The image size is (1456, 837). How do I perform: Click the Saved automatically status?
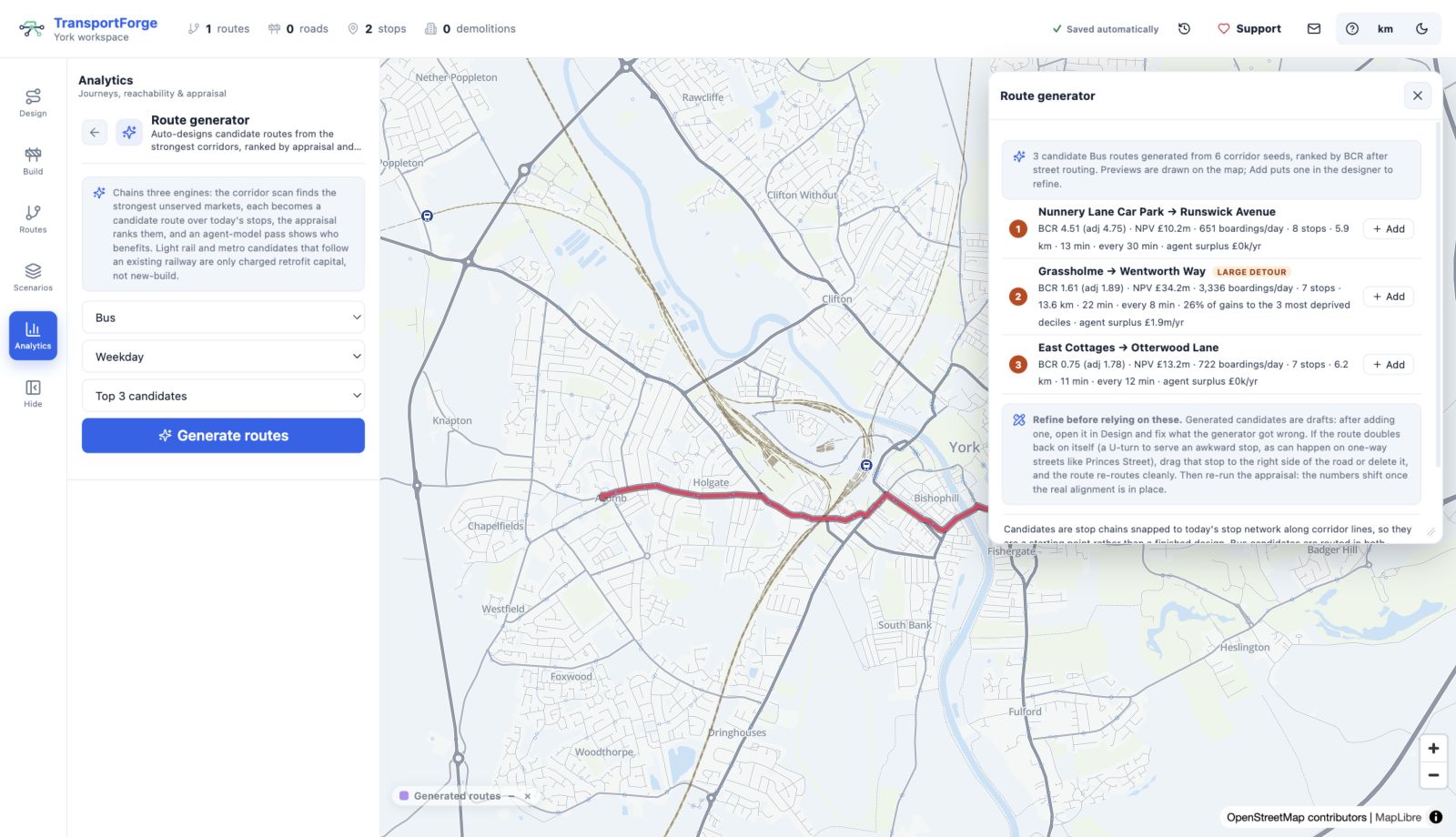click(1105, 29)
